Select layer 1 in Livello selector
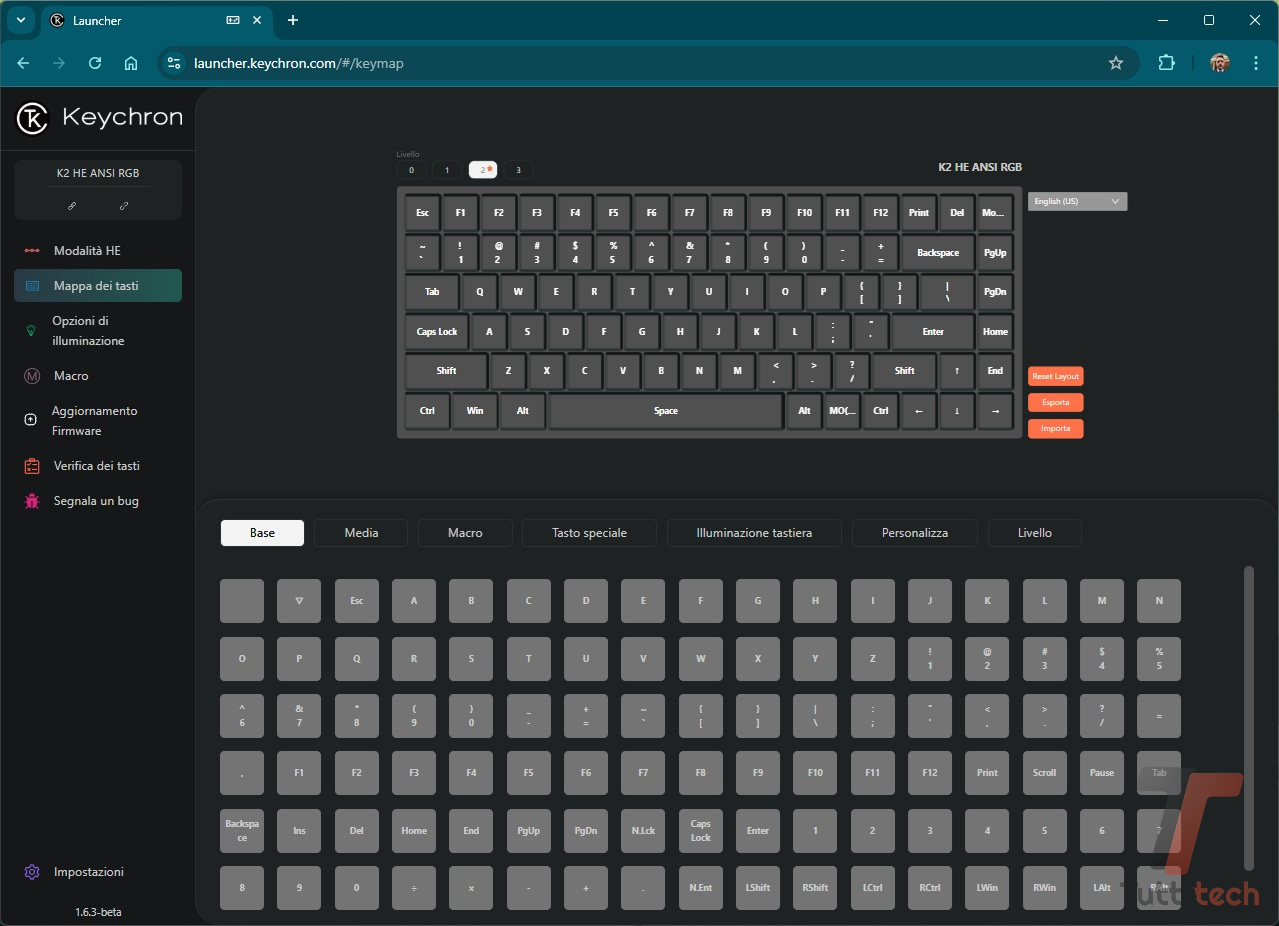Screen dimensions: 1279x926 (x=447, y=170)
